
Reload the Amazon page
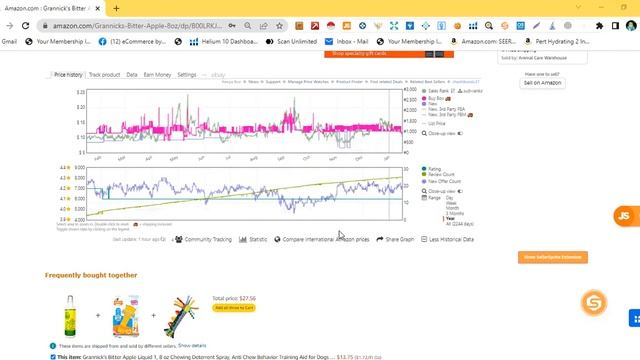click(26, 26)
